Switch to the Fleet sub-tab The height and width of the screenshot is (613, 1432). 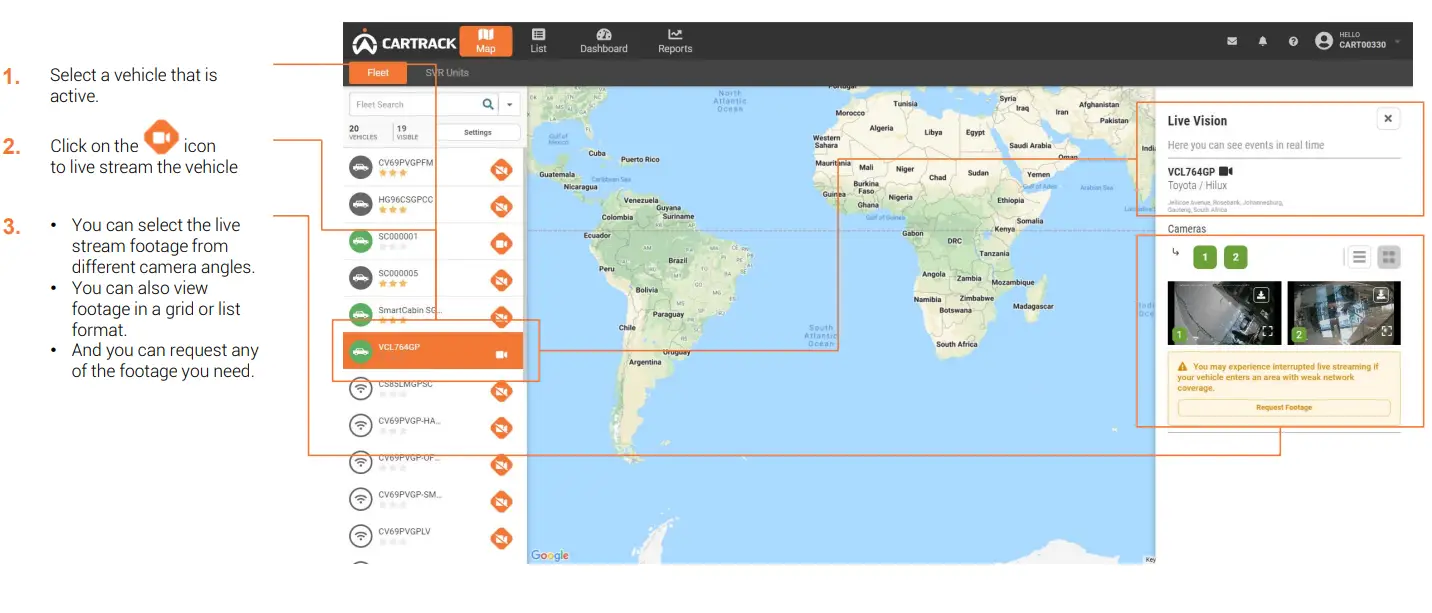coord(378,73)
